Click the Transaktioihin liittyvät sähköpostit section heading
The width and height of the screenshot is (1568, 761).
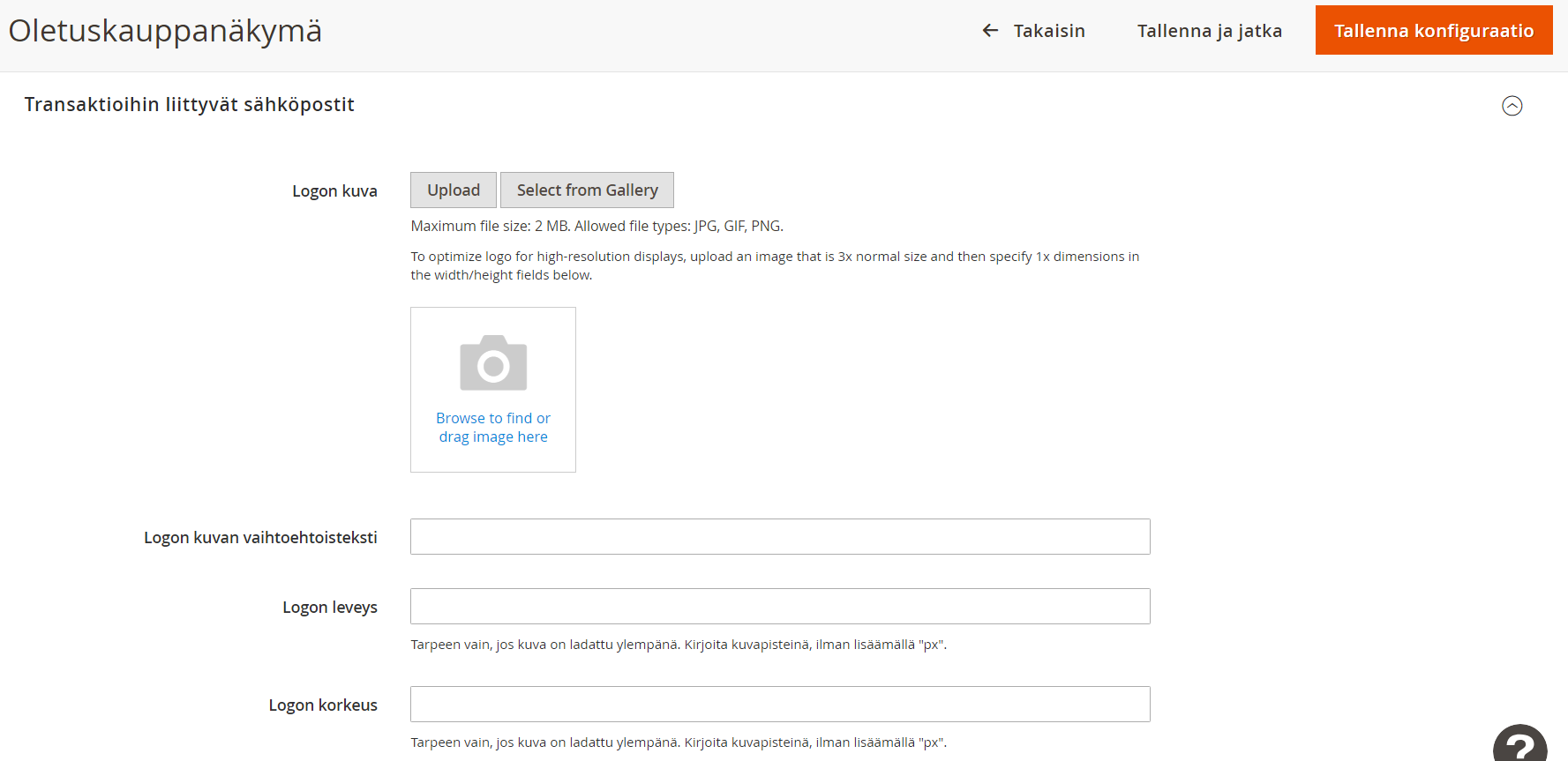click(x=190, y=105)
